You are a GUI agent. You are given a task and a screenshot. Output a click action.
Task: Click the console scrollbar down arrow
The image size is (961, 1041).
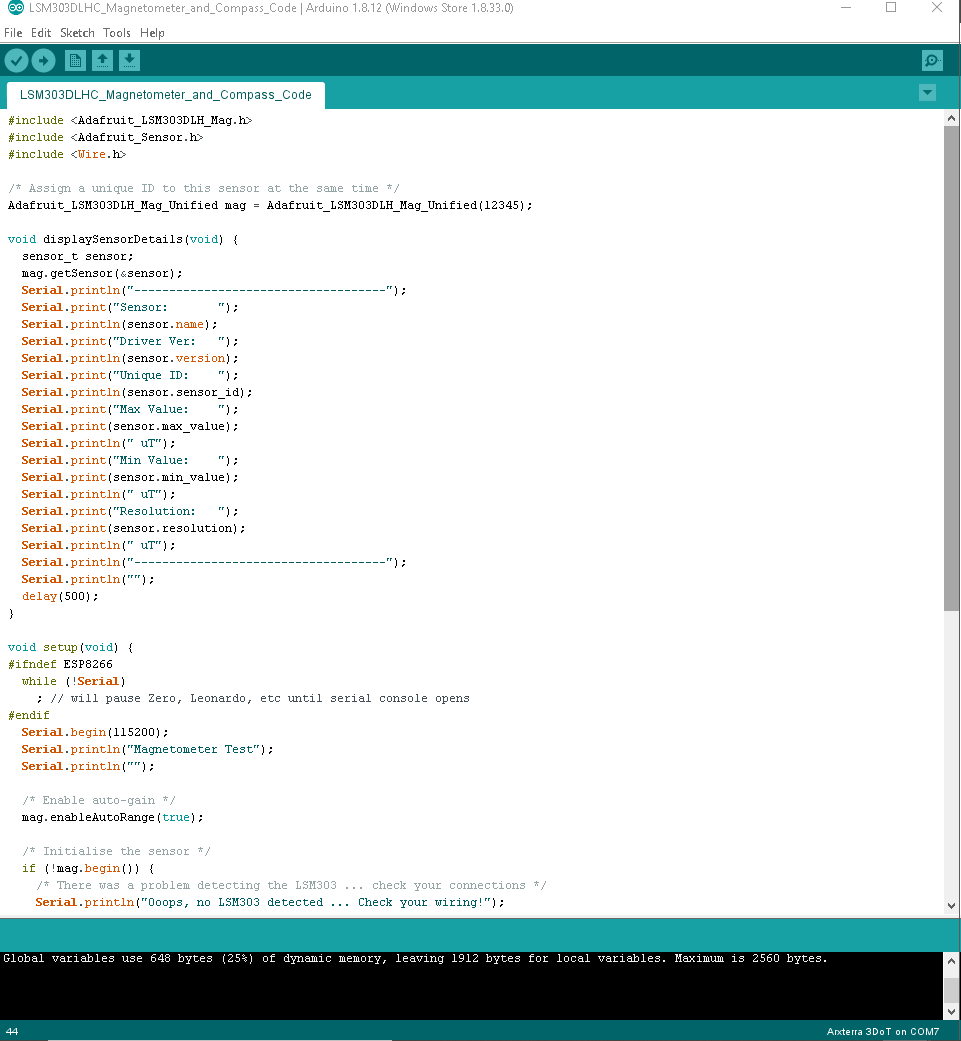(x=951, y=1012)
